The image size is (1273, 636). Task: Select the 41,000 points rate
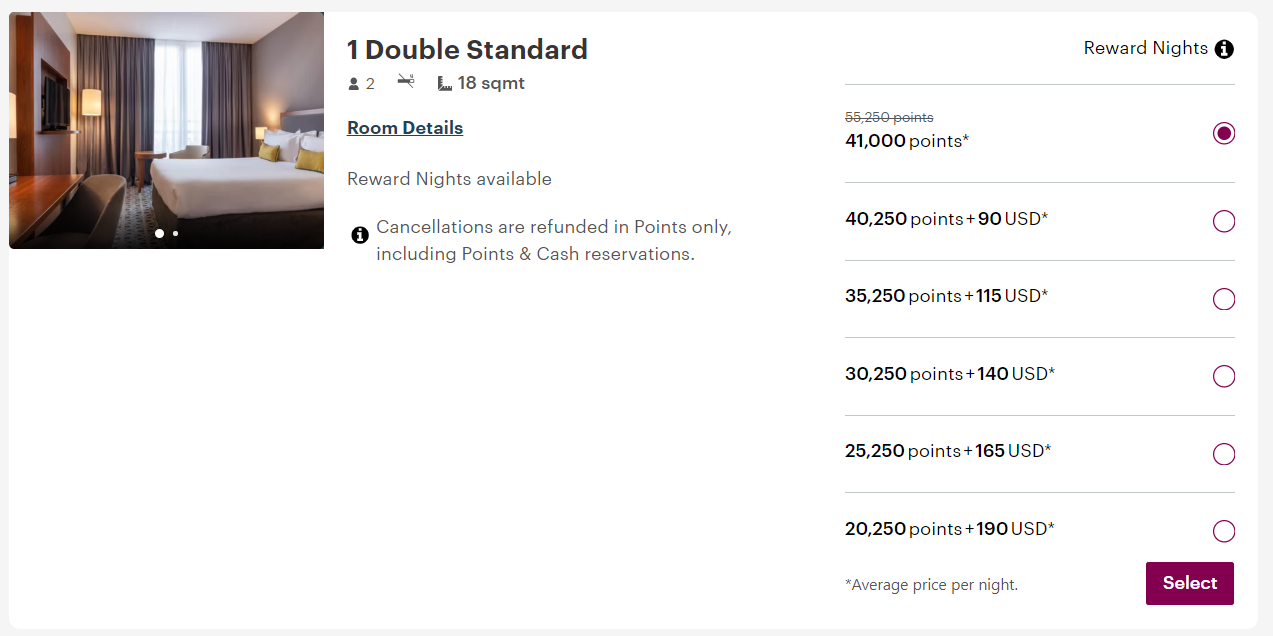tap(1223, 132)
